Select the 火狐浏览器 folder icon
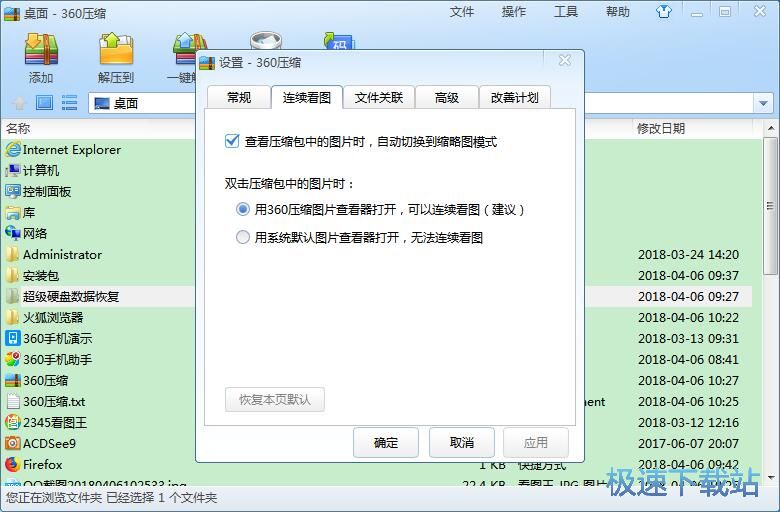 coord(13,317)
